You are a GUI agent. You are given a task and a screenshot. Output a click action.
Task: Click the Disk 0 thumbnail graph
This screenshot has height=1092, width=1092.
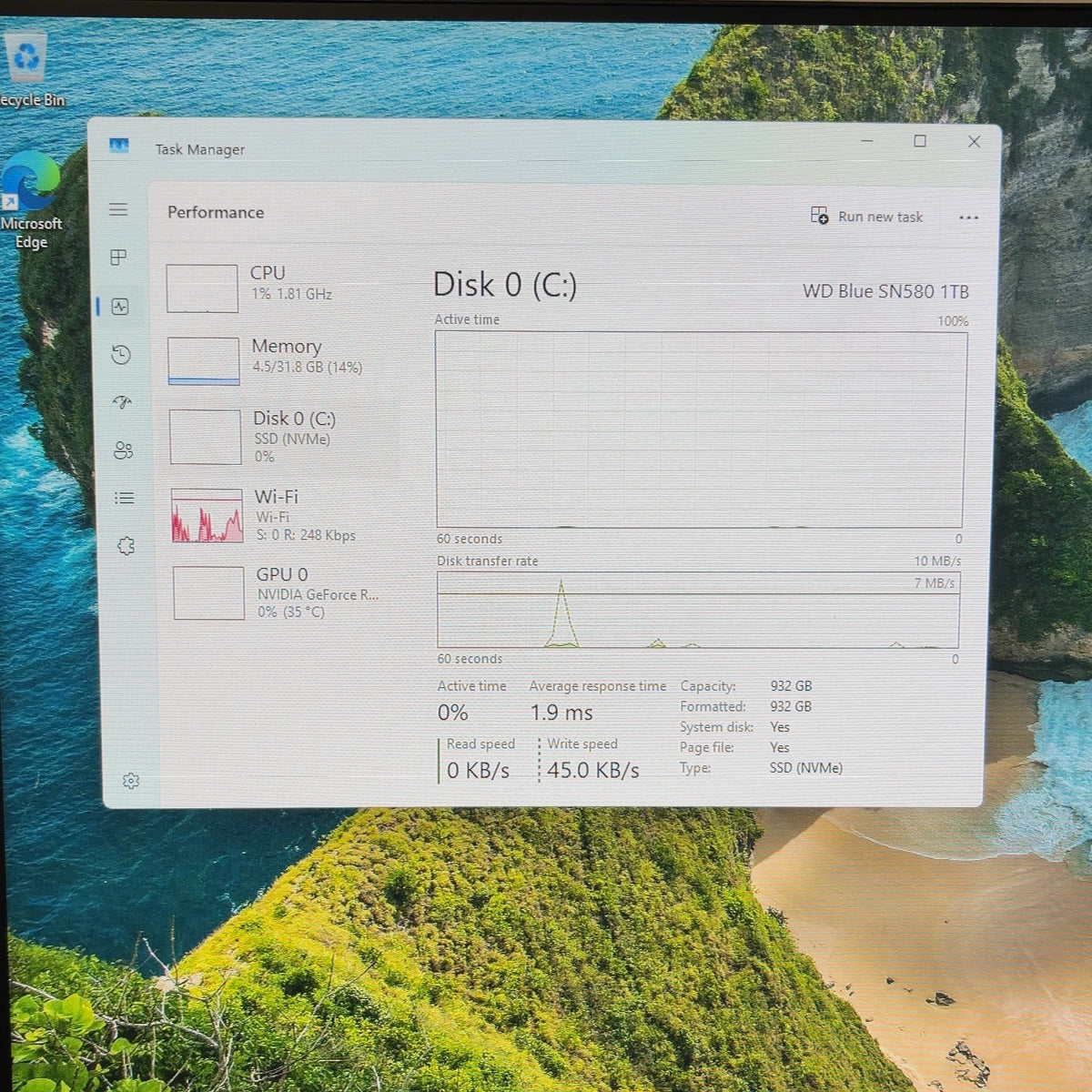tap(206, 438)
